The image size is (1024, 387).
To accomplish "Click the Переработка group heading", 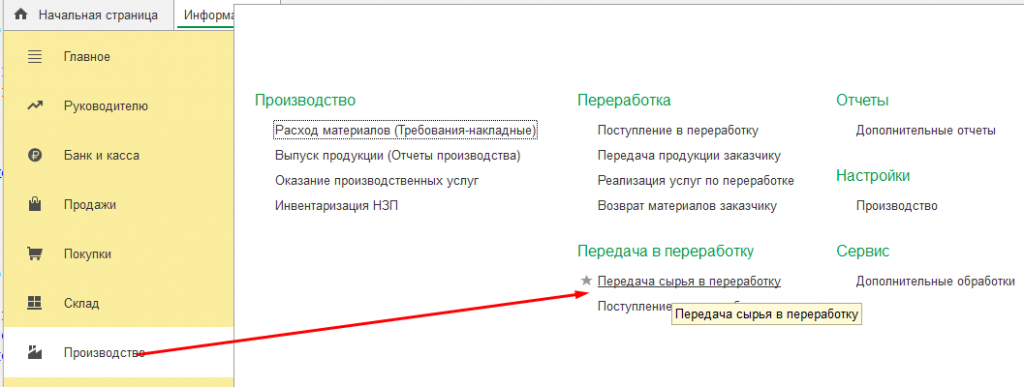I will (x=624, y=101).
